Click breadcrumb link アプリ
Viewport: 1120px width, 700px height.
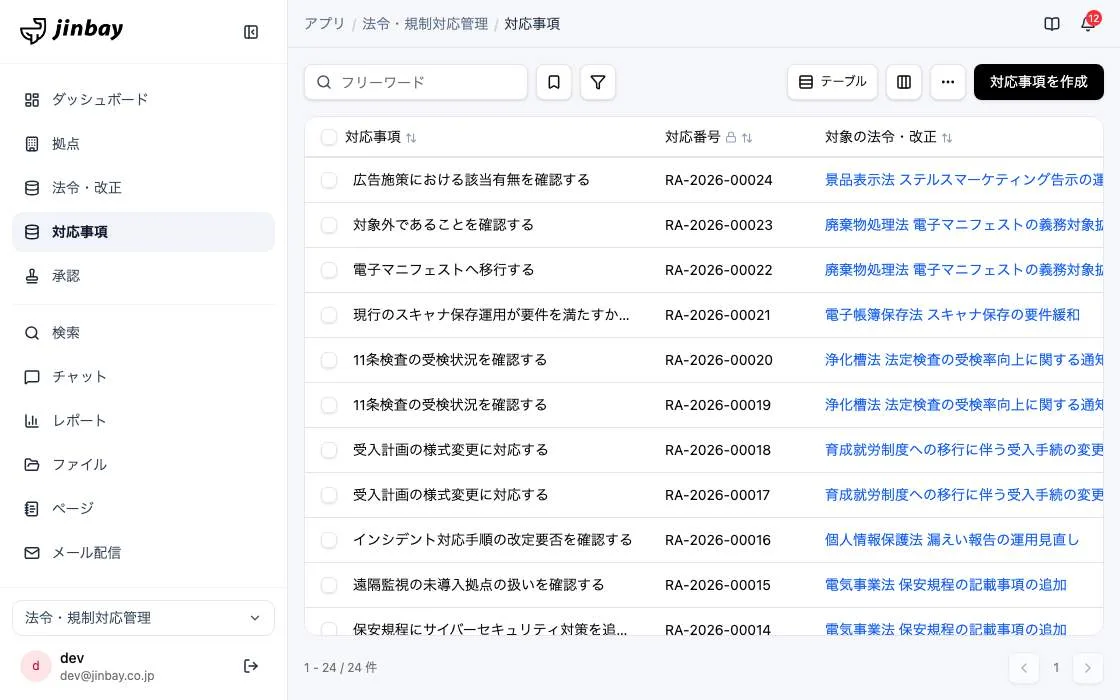(324, 24)
